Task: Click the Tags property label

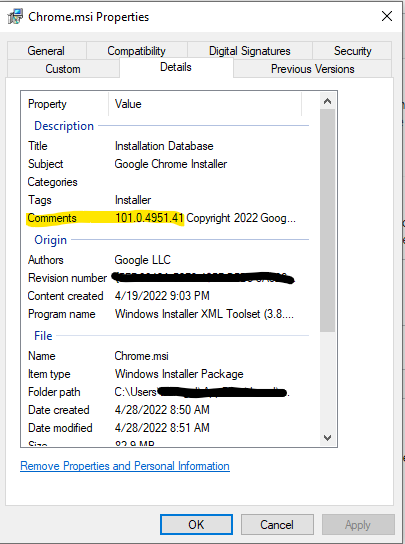Action: pos(40,200)
